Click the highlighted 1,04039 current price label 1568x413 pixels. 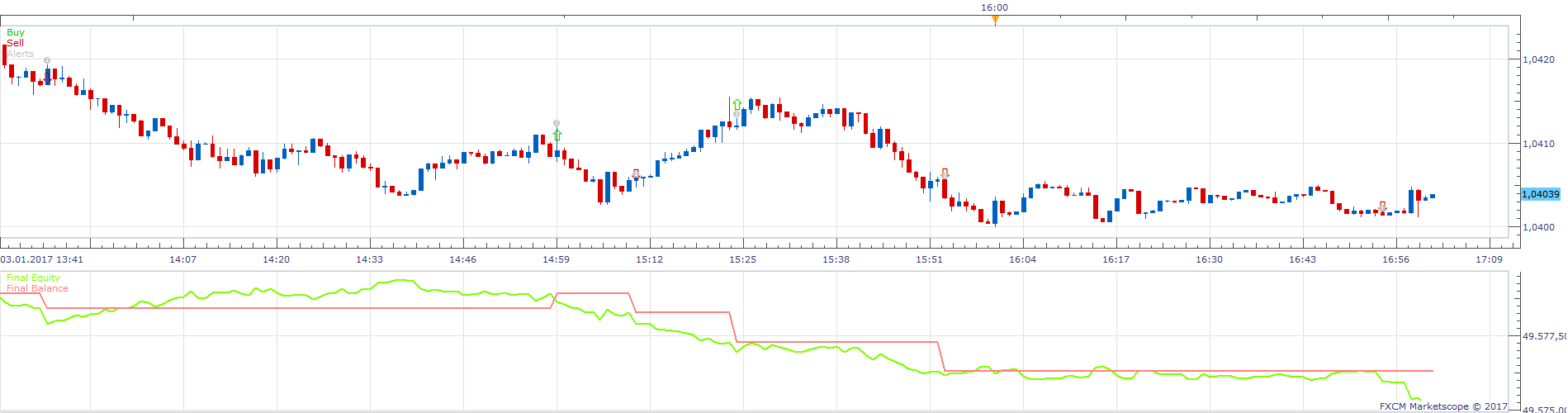click(1541, 194)
